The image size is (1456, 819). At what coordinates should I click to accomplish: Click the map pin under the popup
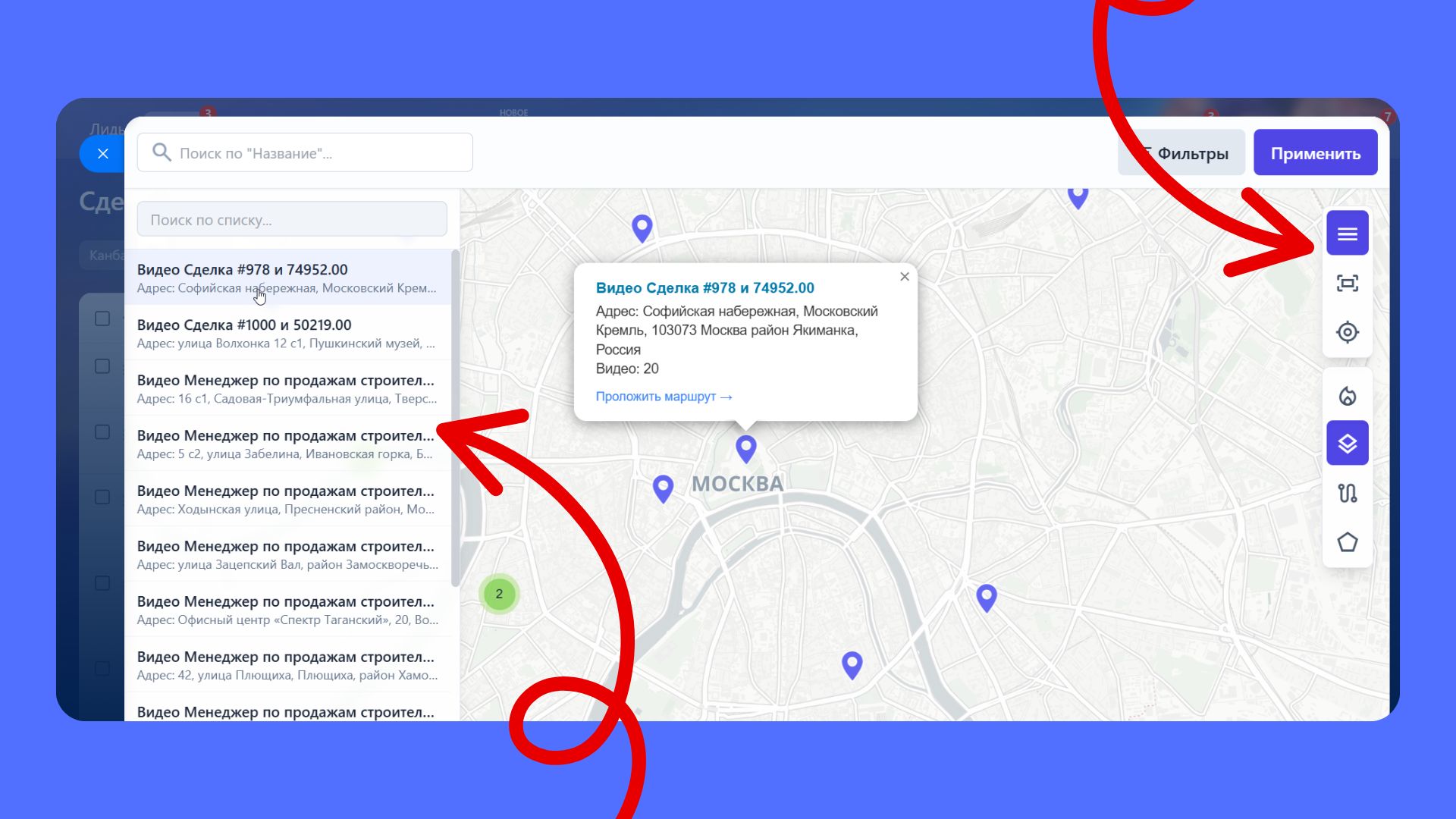tap(746, 447)
